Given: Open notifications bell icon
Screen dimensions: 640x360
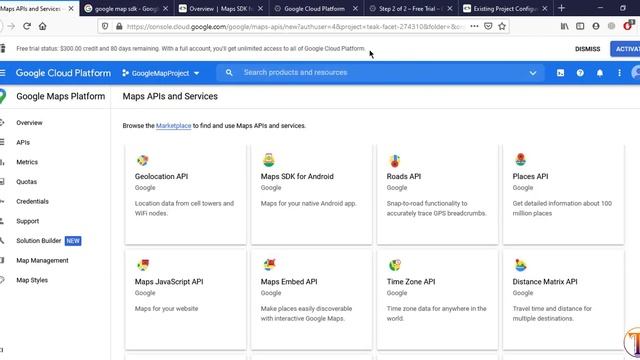Looking at the screenshot, I should click(x=600, y=73).
